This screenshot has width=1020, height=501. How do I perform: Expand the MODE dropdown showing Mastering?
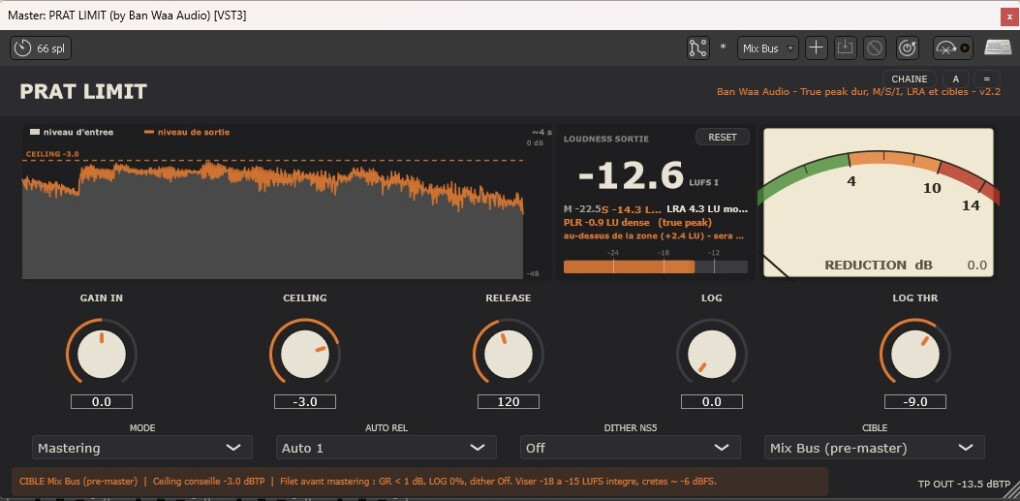(142, 448)
